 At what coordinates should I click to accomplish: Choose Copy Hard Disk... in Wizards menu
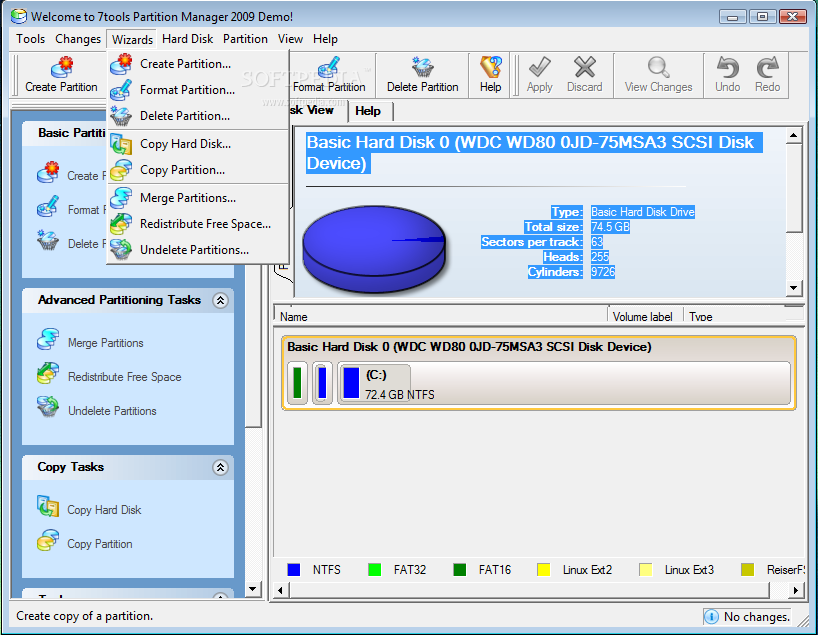[198, 144]
